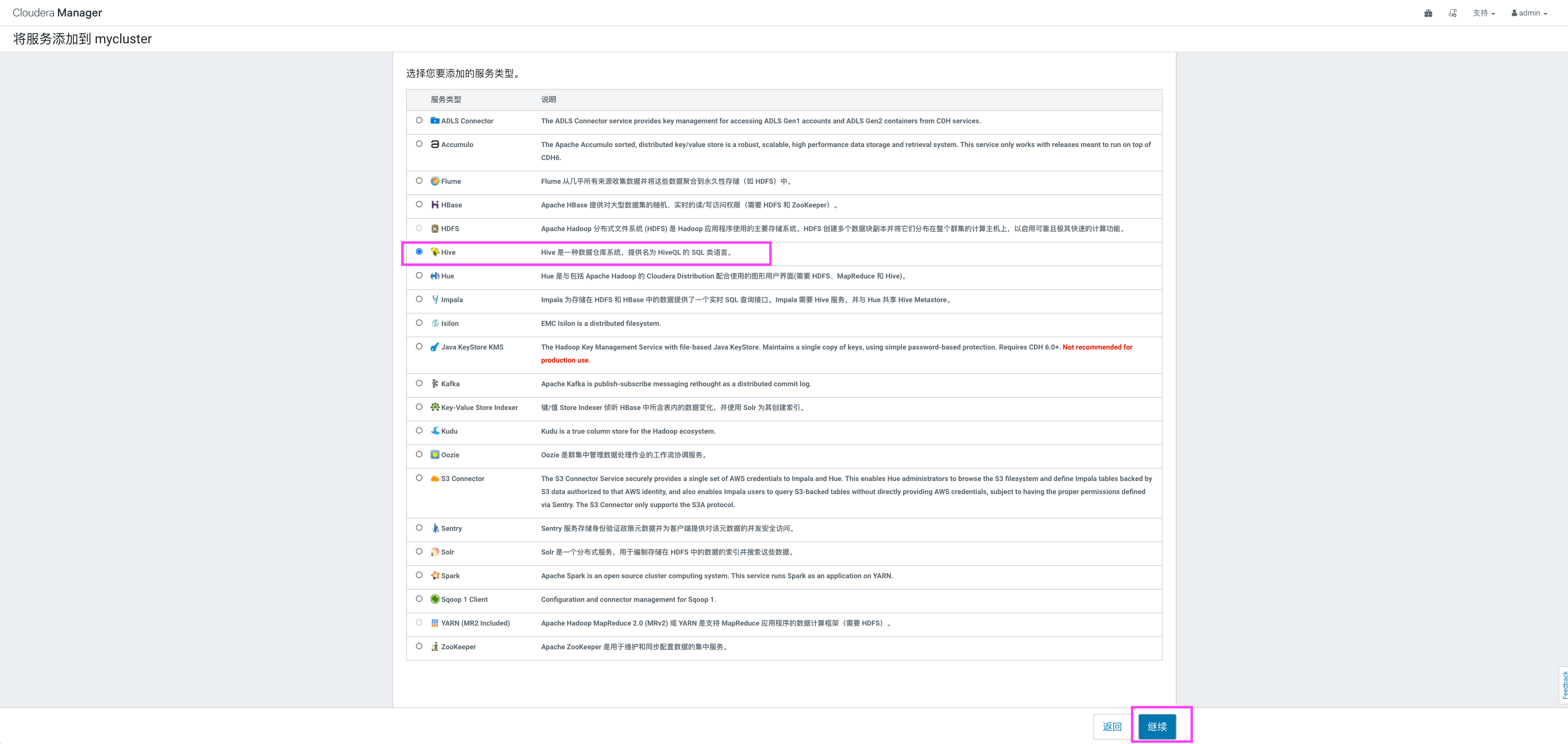Choose the Oozie radio button
The image size is (1568, 744).
tap(419, 454)
